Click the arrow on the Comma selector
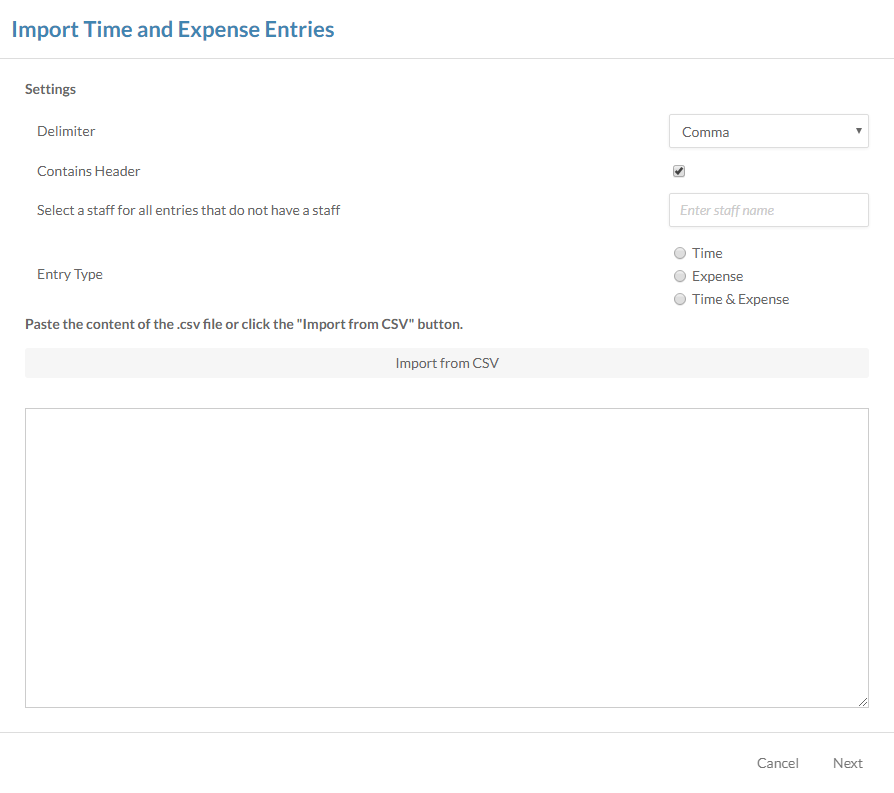Screen dimensions: 894x793 (x=858, y=131)
